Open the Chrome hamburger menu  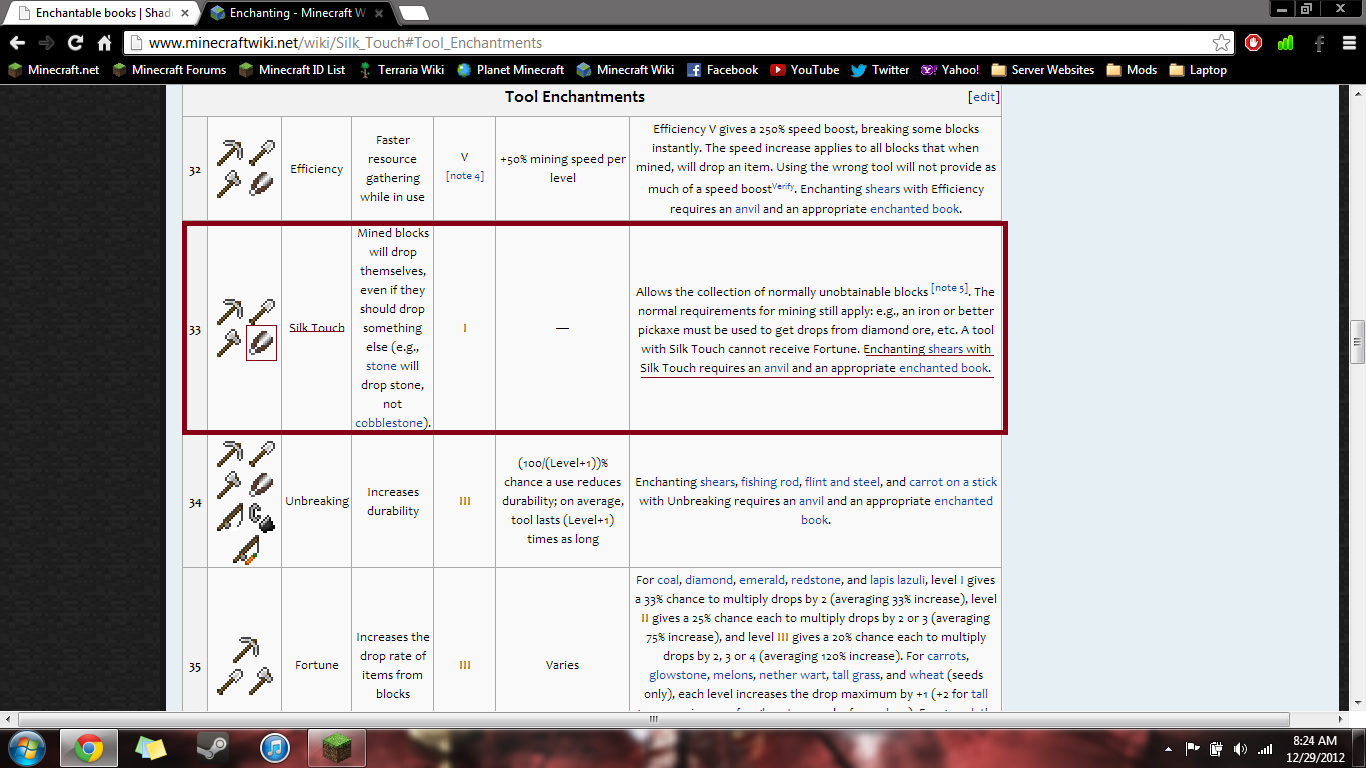pos(1350,43)
